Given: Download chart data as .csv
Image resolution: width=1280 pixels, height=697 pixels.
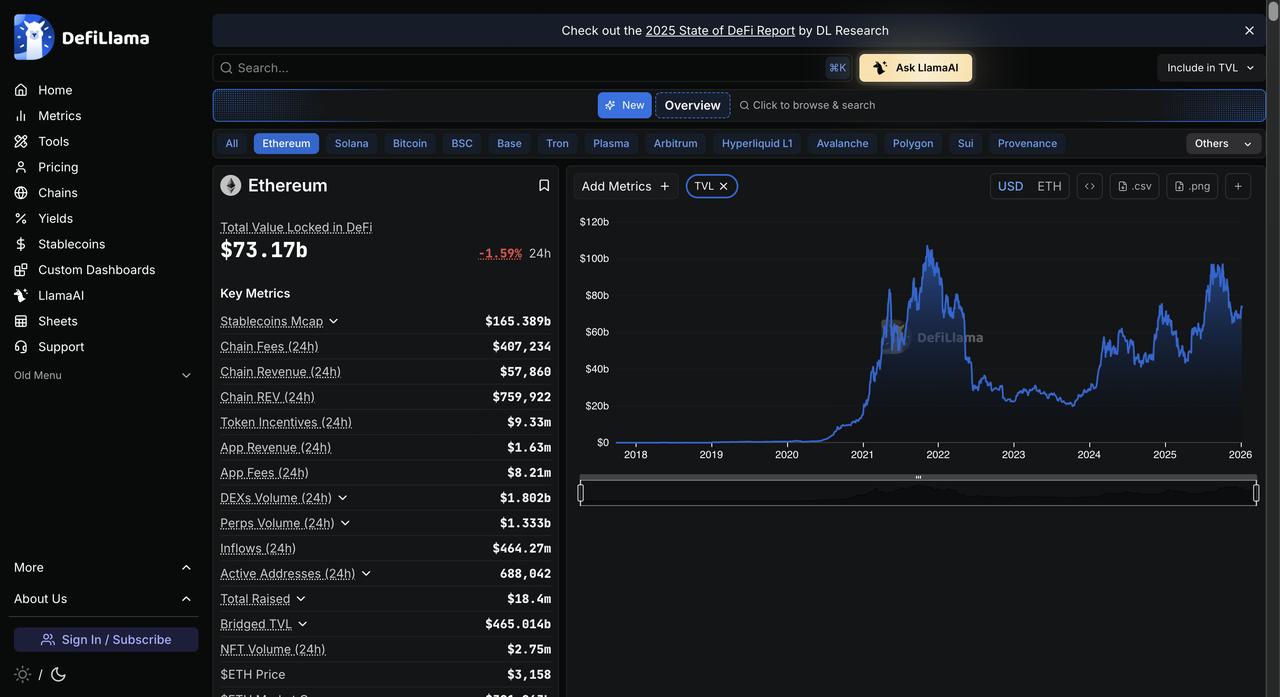Looking at the screenshot, I should [x=1134, y=186].
